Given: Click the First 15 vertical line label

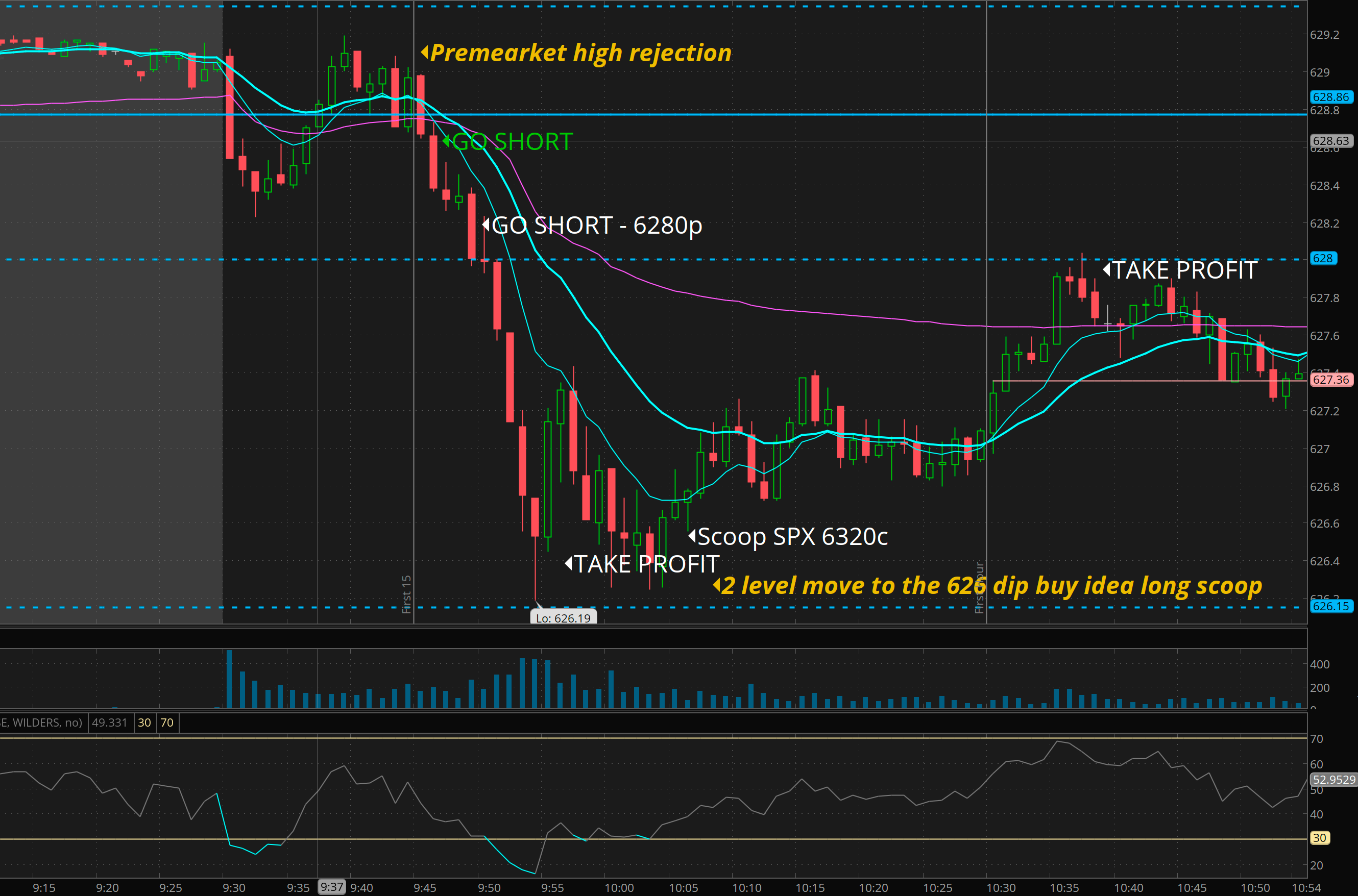Looking at the screenshot, I should [x=406, y=594].
